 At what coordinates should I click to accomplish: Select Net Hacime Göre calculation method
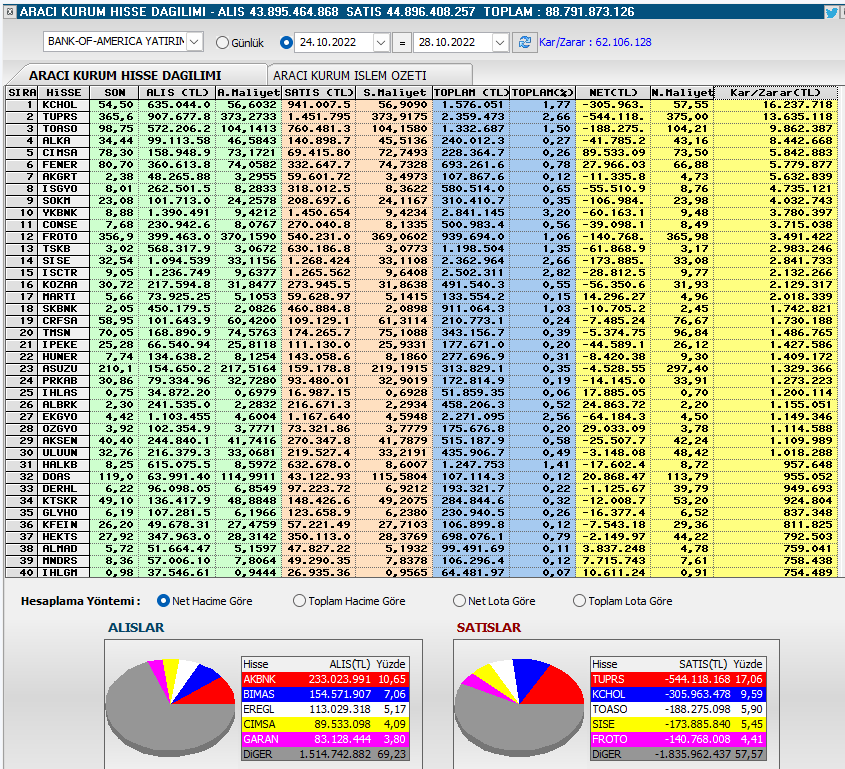point(163,600)
